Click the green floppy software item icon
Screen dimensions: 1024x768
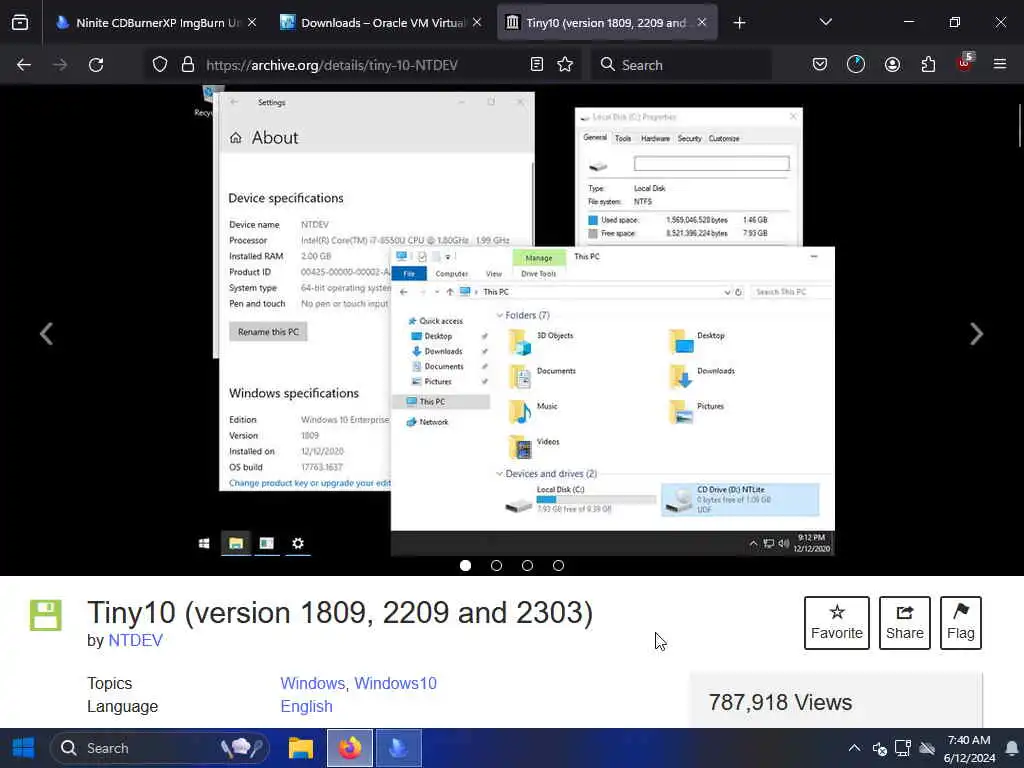[46, 615]
